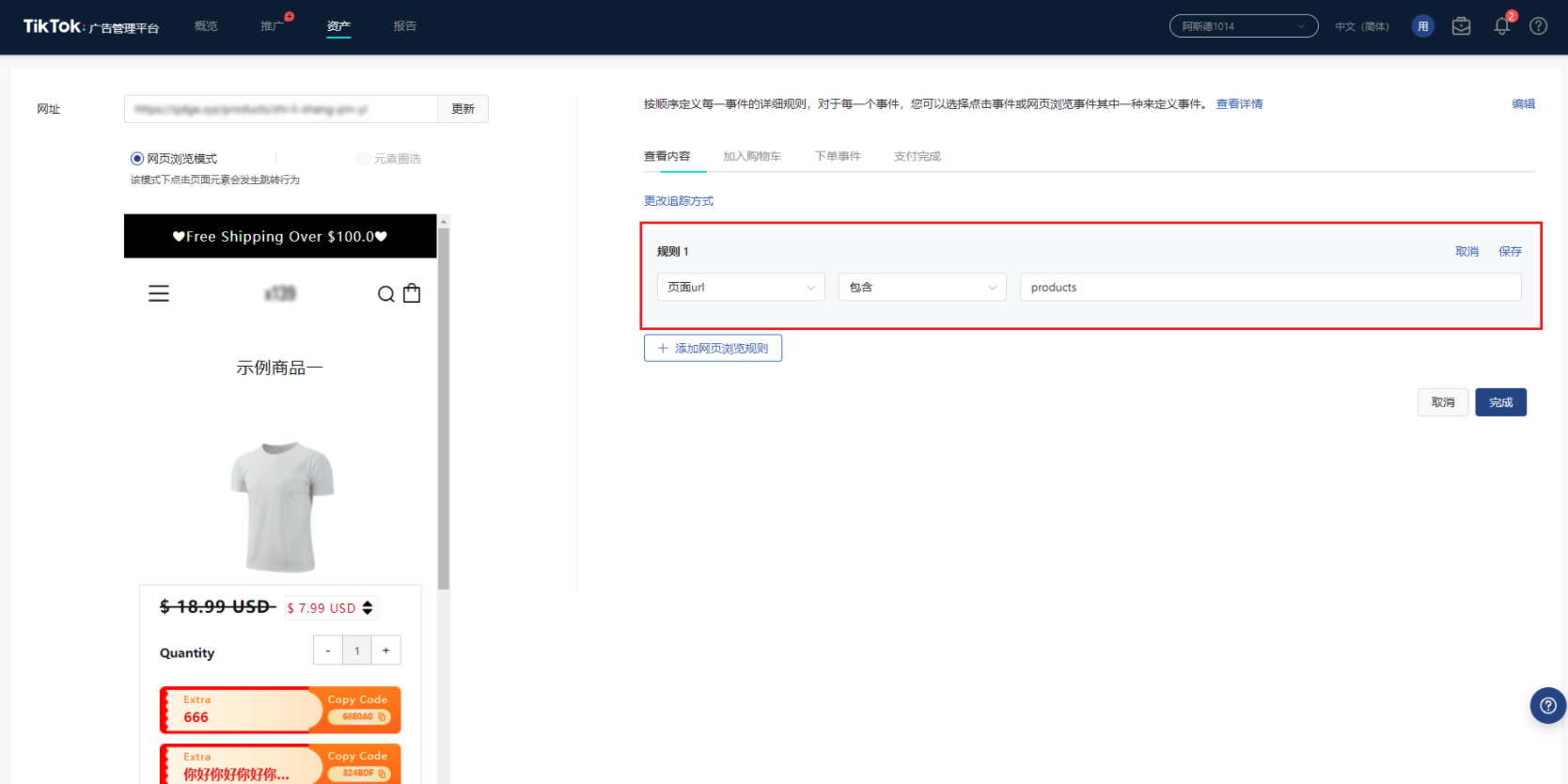The height and width of the screenshot is (784, 1568).
Task: Switch to the 加入购物车 tab
Action: point(751,157)
